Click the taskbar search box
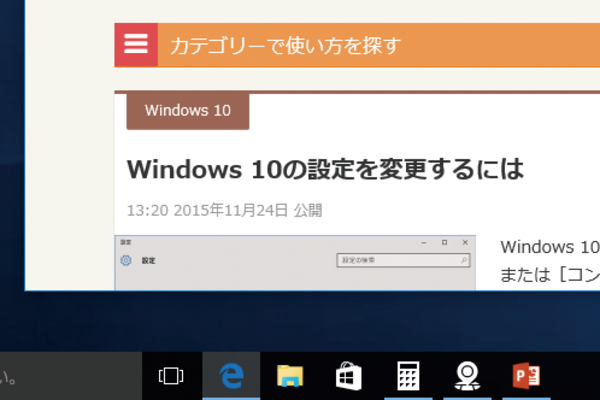Screen dimensions: 600x400 coord(71,376)
